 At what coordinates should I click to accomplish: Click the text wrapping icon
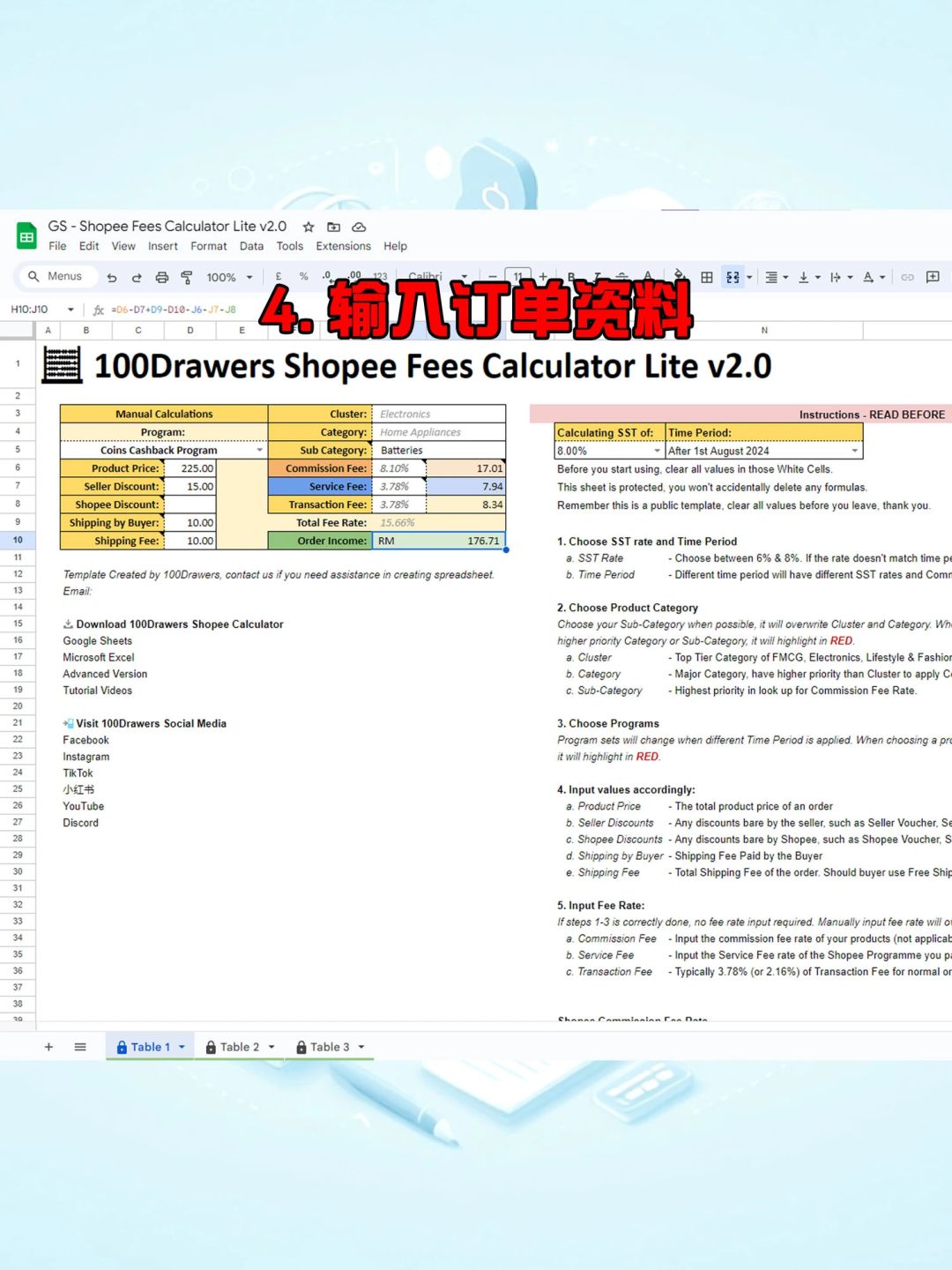click(835, 277)
